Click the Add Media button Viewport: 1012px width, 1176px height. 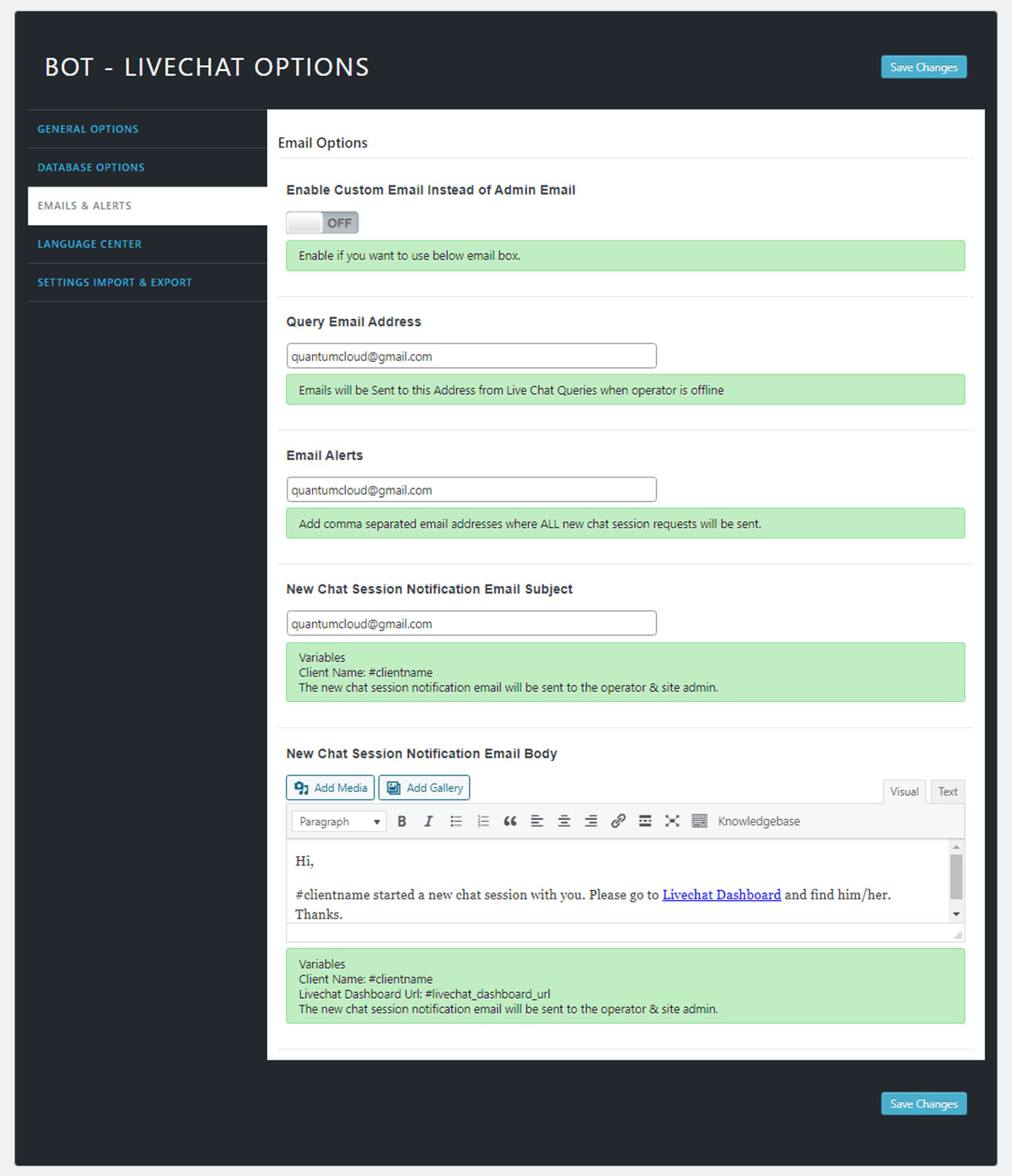331,788
